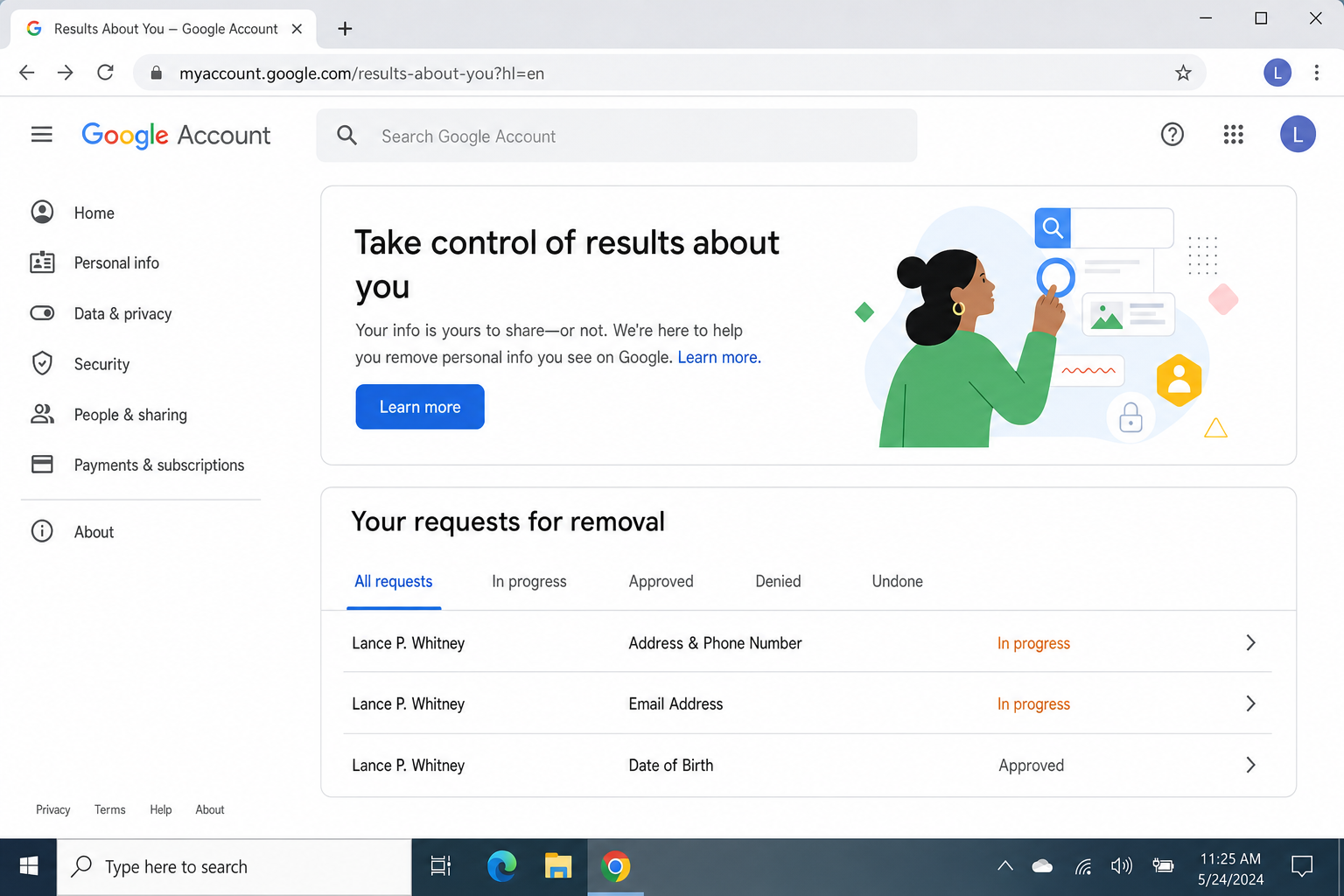The height and width of the screenshot is (896, 1344).
Task: Bookmark this page with the star icon
Action: pyautogui.click(x=1183, y=73)
